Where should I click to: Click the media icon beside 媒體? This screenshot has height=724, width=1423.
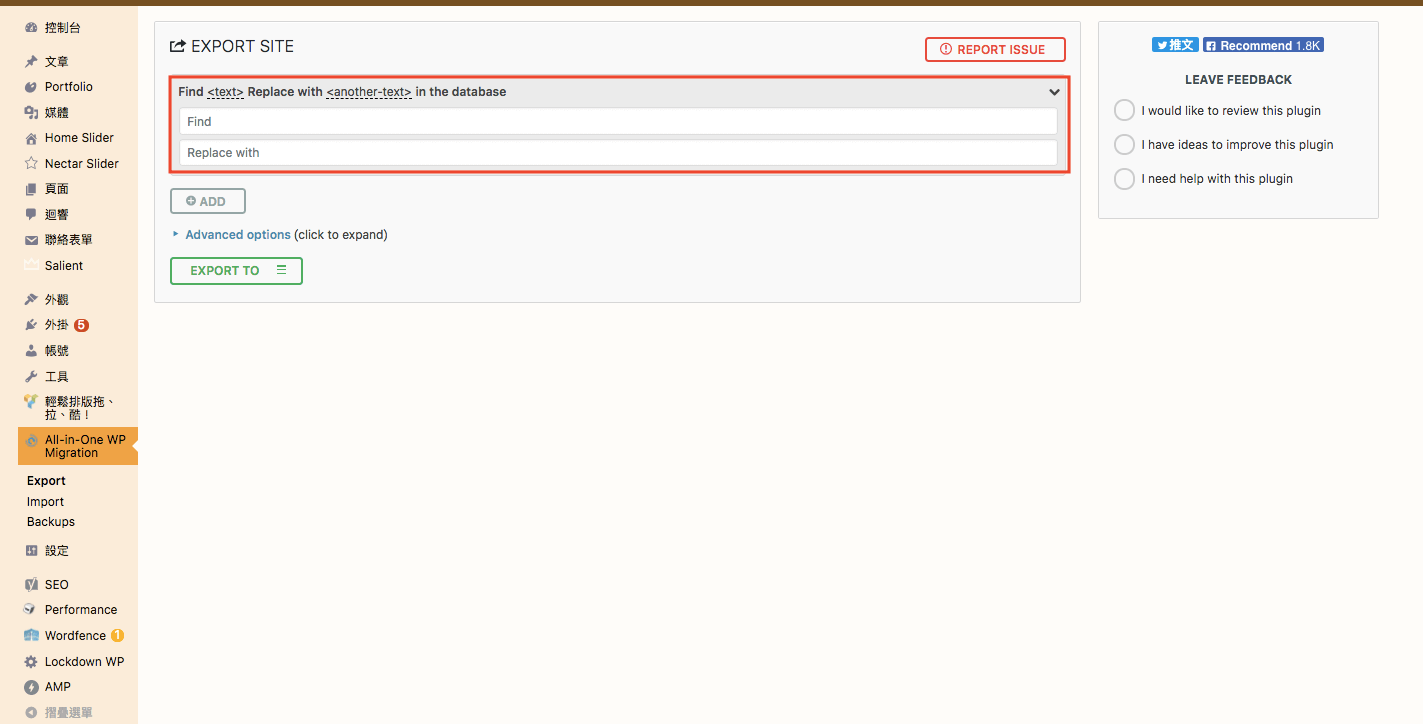coord(31,113)
